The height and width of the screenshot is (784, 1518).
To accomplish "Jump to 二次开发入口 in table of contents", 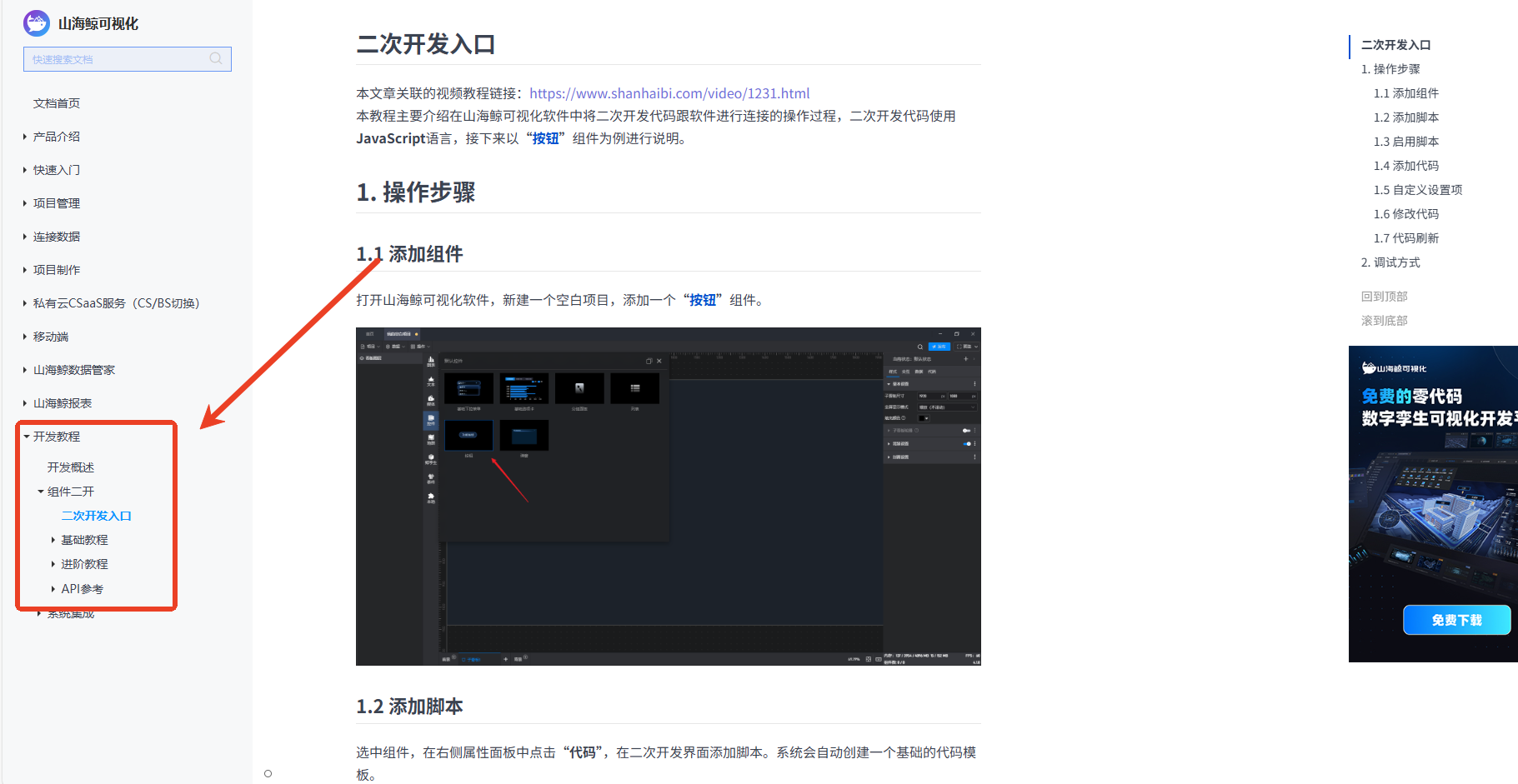I will [1396, 45].
